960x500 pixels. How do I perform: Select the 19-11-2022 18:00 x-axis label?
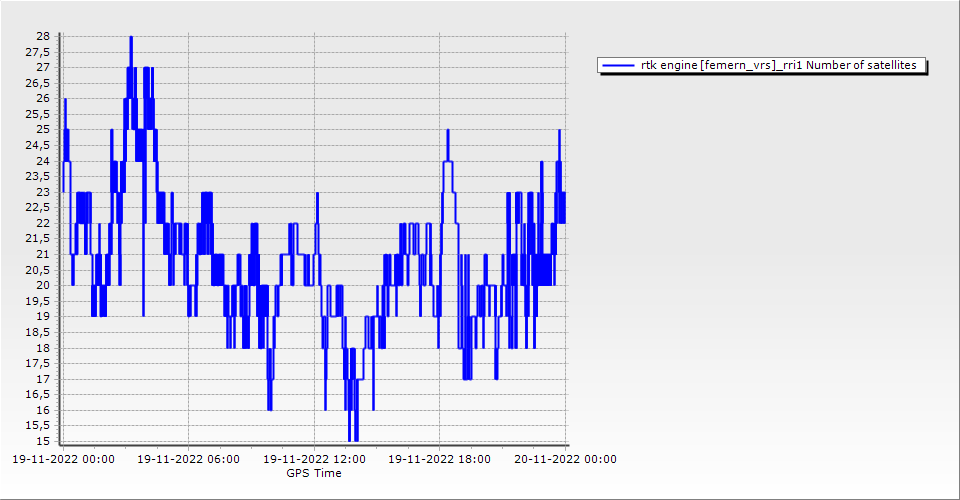tap(440, 460)
